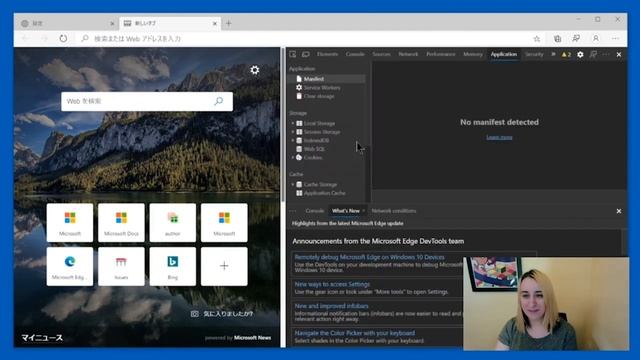Image resolution: width=640 pixels, height=360 pixels.
Task: Open the DevTools three-dot customize menu
Action: (606, 54)
